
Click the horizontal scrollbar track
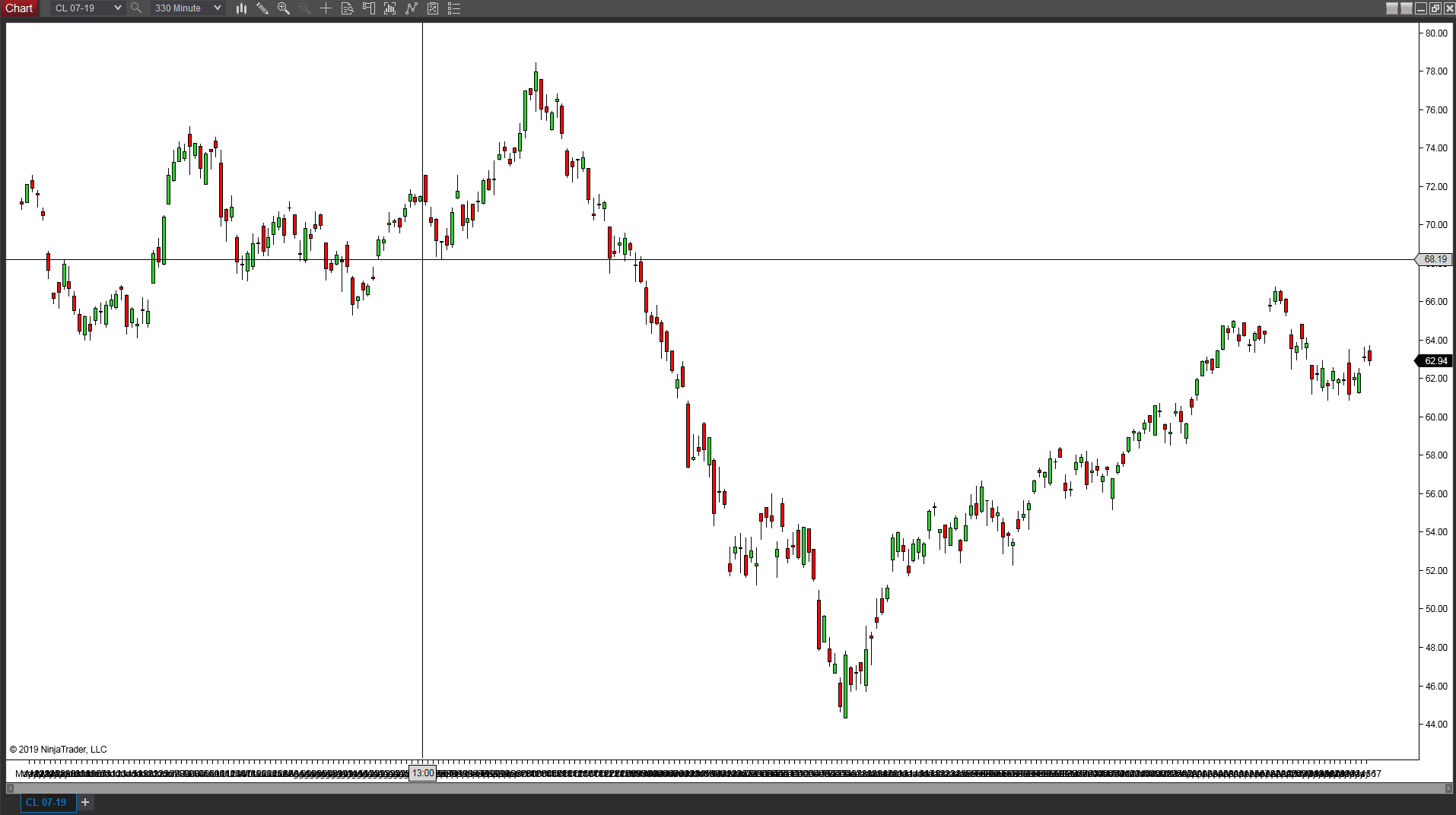tap(729, 788)
